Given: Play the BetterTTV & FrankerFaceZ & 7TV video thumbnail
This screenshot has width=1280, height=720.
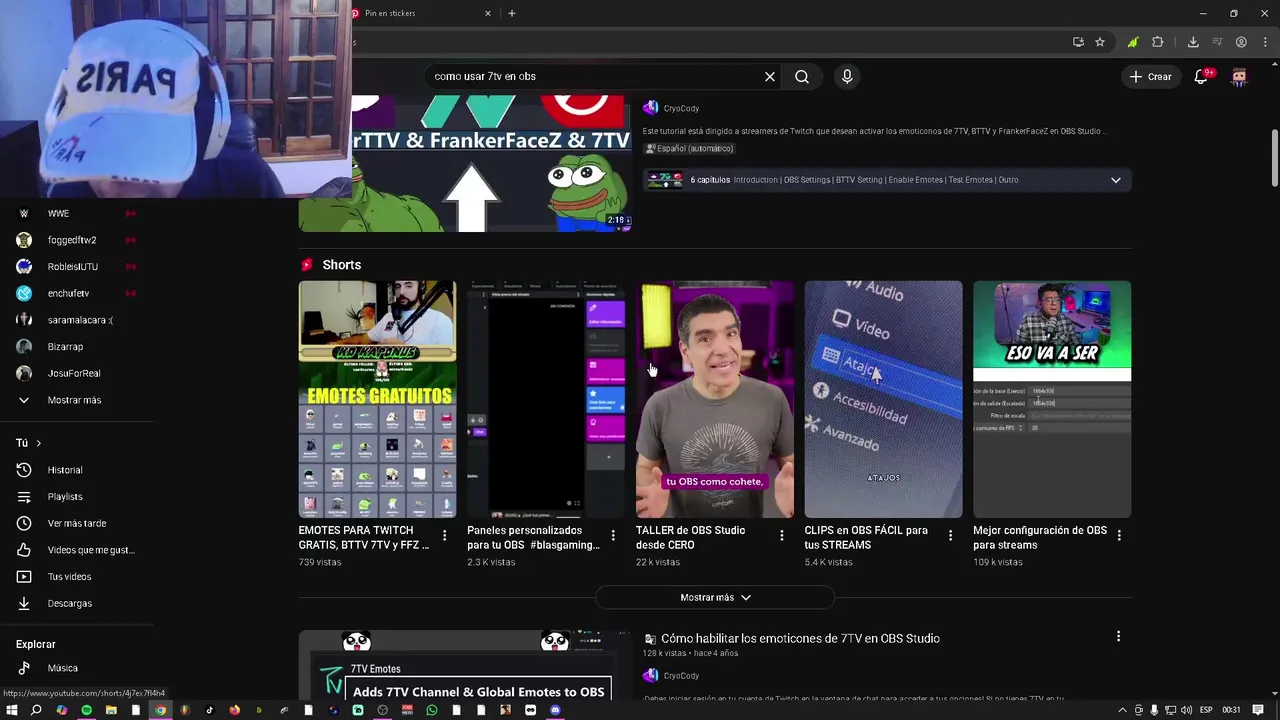Looking at the screenshot, I should coord(491,164).
